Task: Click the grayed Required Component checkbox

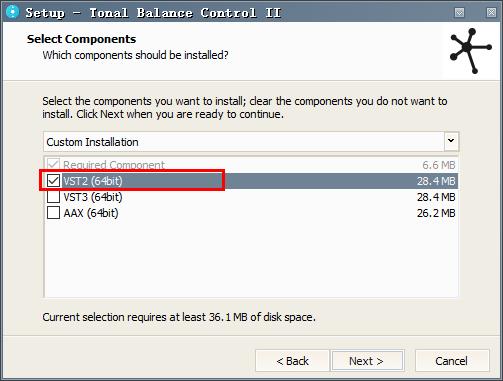Action: (53, 164)
